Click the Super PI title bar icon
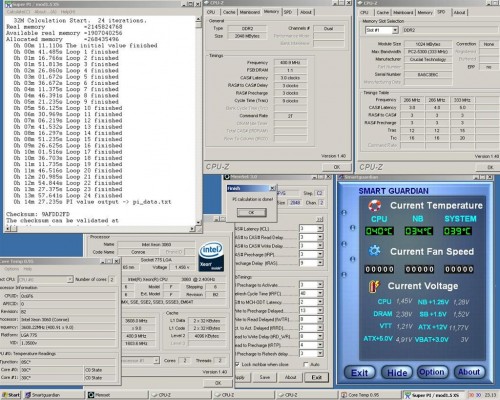500x400 pixels. tap(8, 4)
